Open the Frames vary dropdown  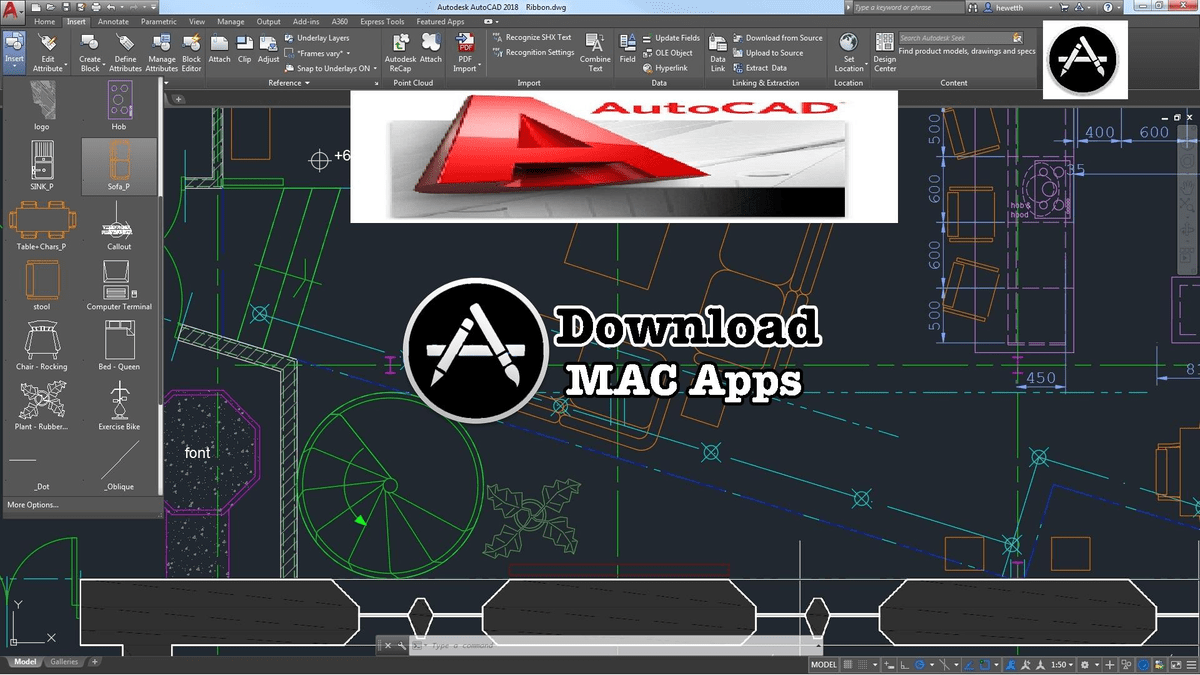pyautogui.click(x=348, y=54)
